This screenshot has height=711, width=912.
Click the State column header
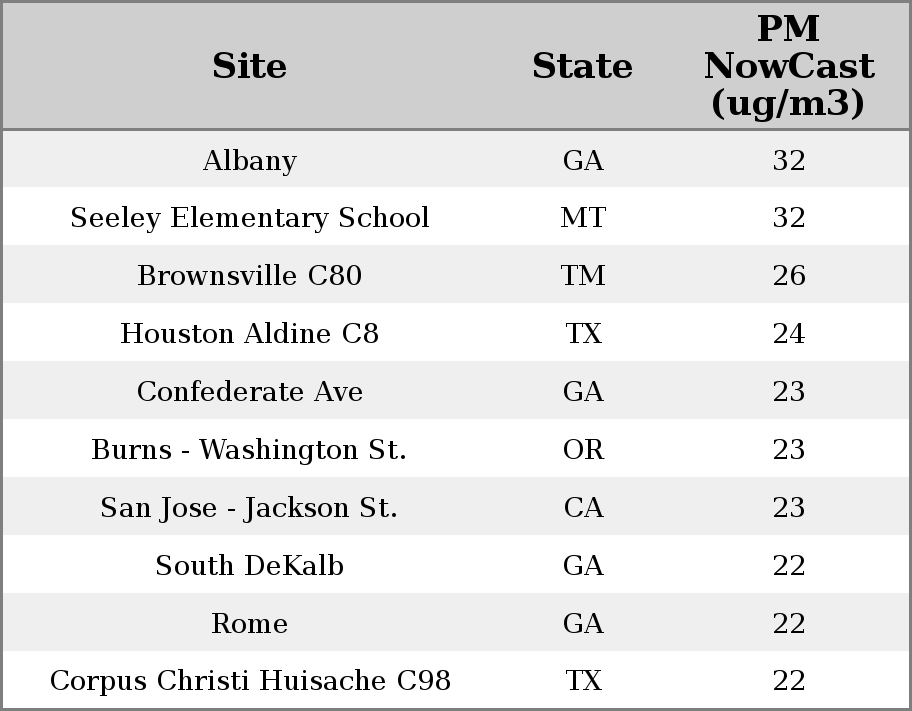[582, 66]
